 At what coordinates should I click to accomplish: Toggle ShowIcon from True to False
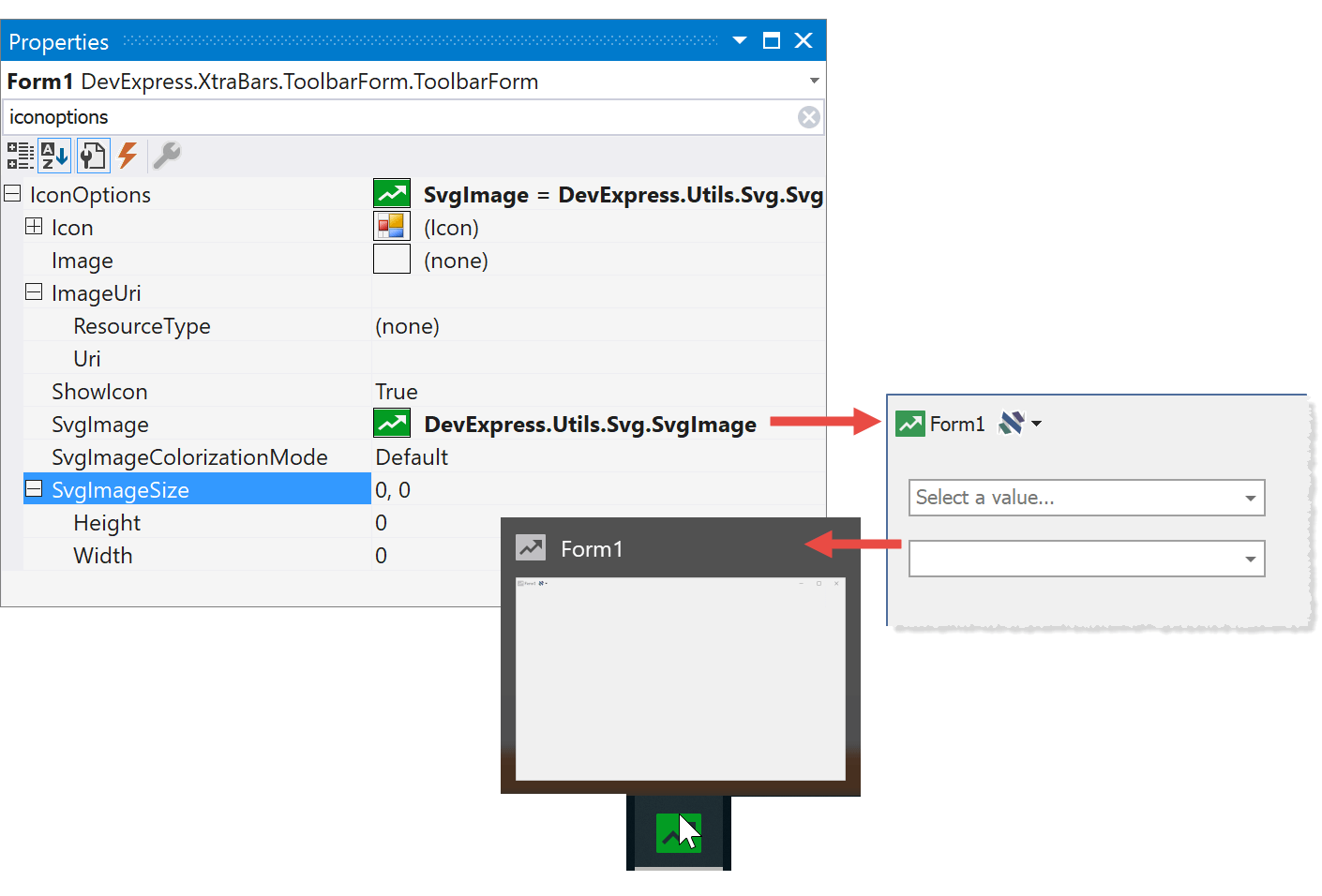click(397, 391)
